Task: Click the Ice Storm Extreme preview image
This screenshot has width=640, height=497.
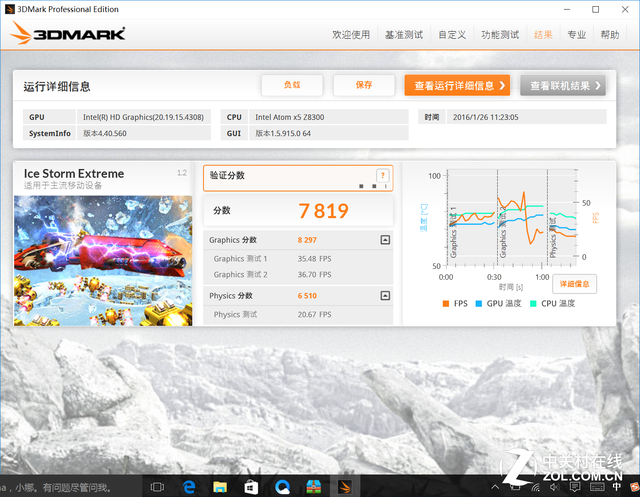Action: tap(103, 258)
